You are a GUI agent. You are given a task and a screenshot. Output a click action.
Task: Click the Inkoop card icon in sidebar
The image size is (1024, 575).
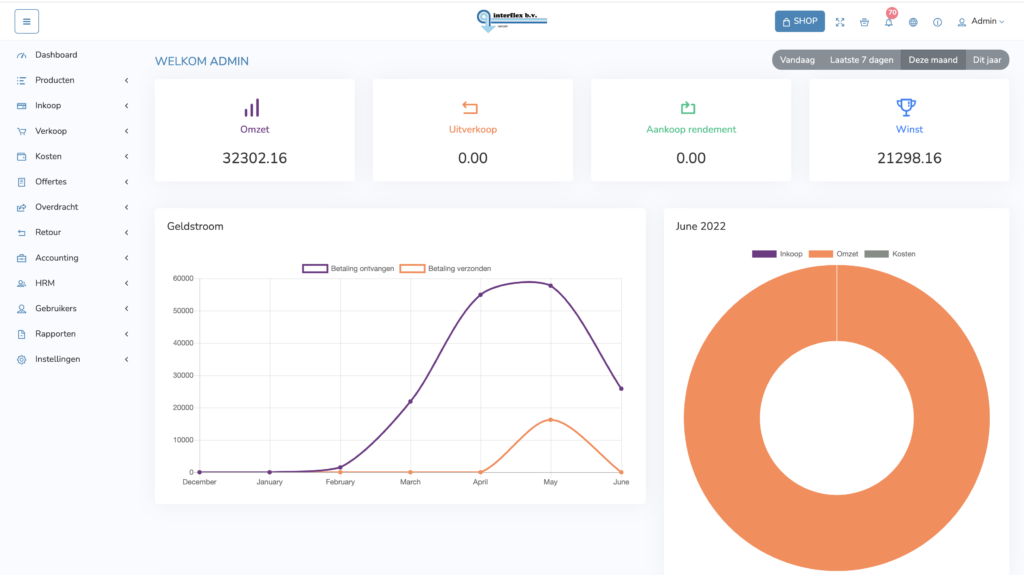coord(22,106)
